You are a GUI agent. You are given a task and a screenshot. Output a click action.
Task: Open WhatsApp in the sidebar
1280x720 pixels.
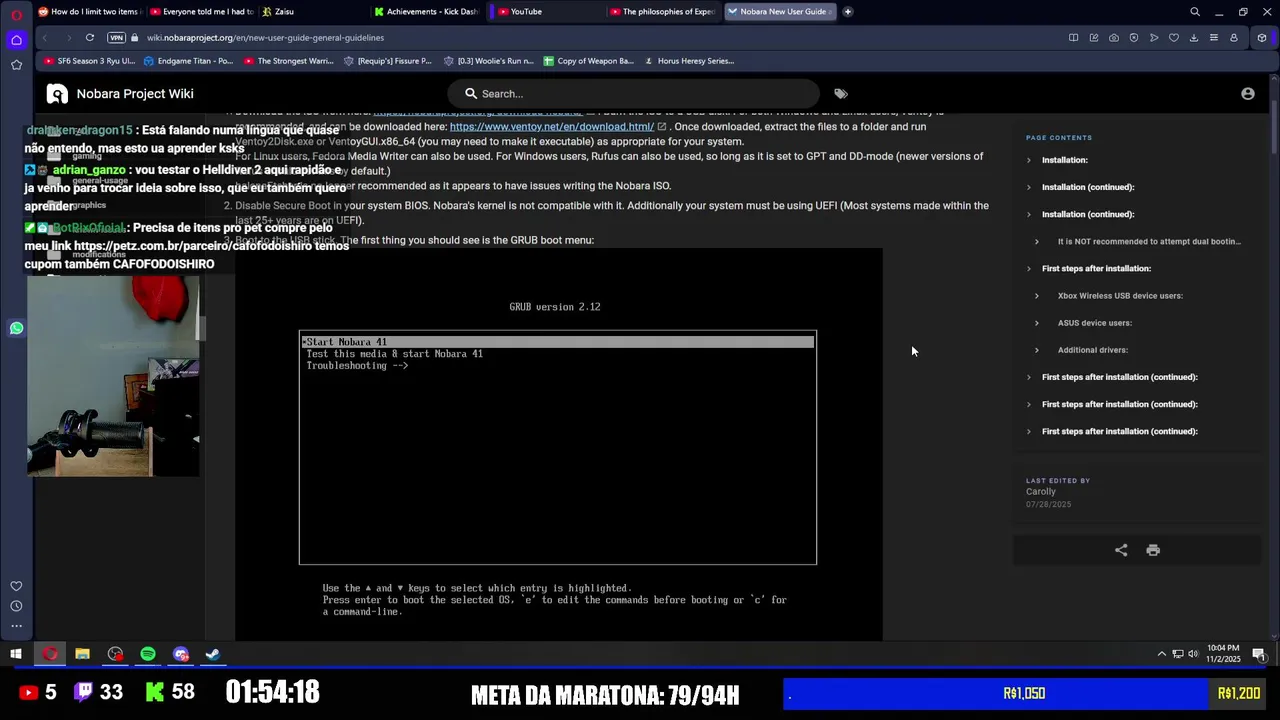coord(16,328)
